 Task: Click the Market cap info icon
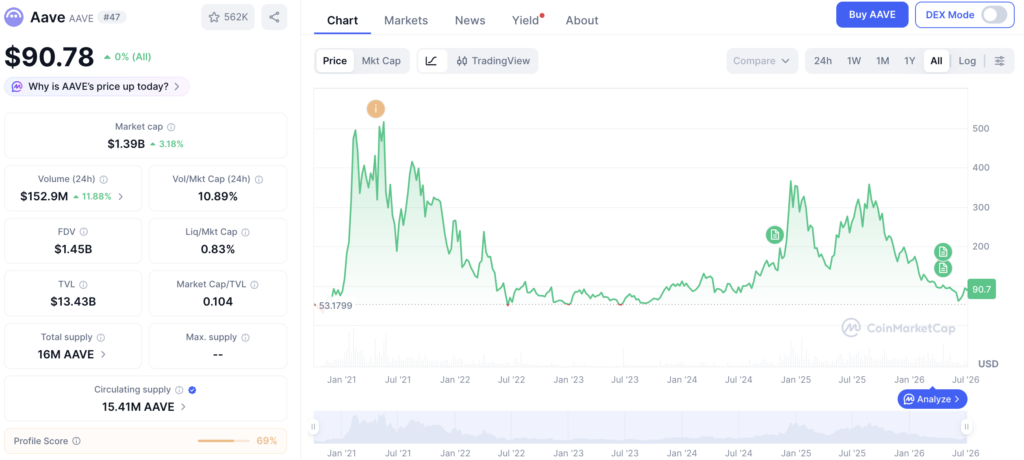[171, 127]
